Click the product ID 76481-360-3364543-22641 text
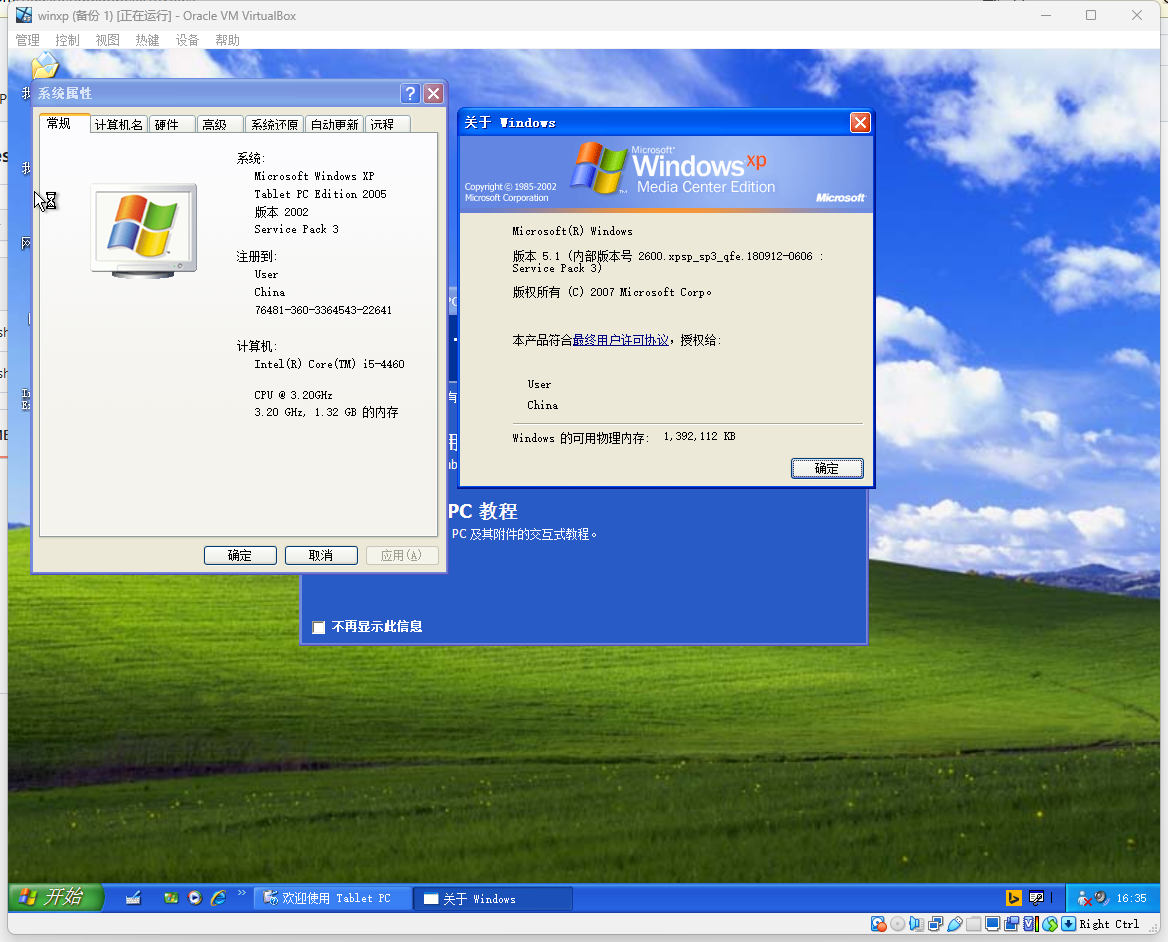Viewport: 1168px width, 942px height. click(x=323, y=311)
